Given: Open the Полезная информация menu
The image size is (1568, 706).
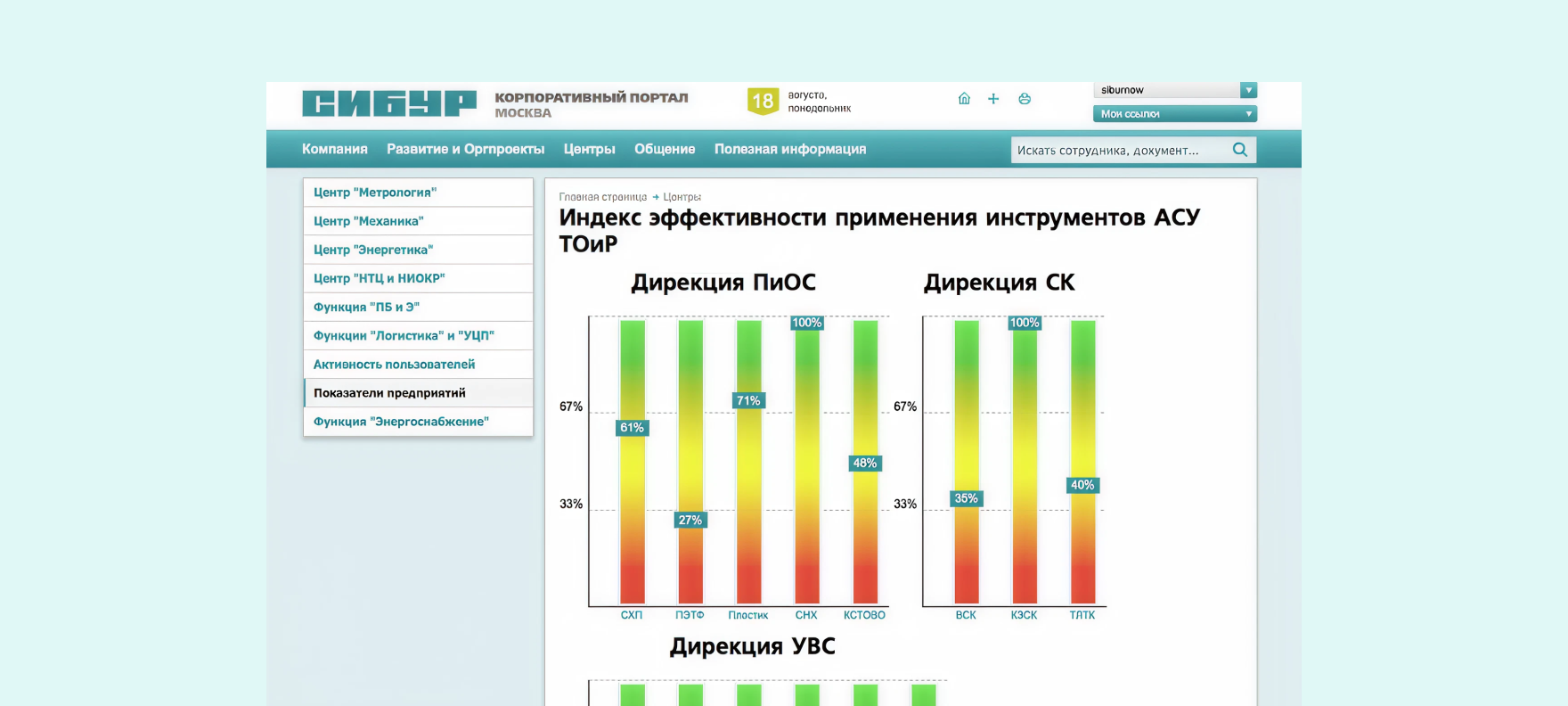Looking at the screenshot, I should (x=790, y=149).
